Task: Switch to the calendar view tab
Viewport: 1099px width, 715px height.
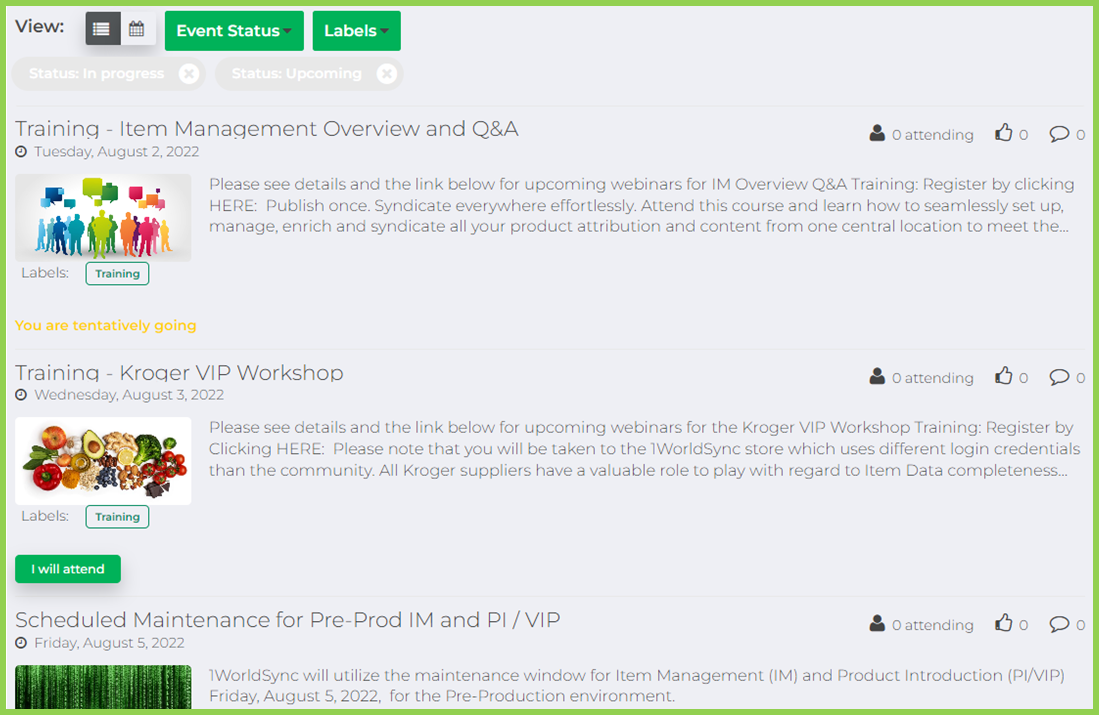Action: [138, 28]
